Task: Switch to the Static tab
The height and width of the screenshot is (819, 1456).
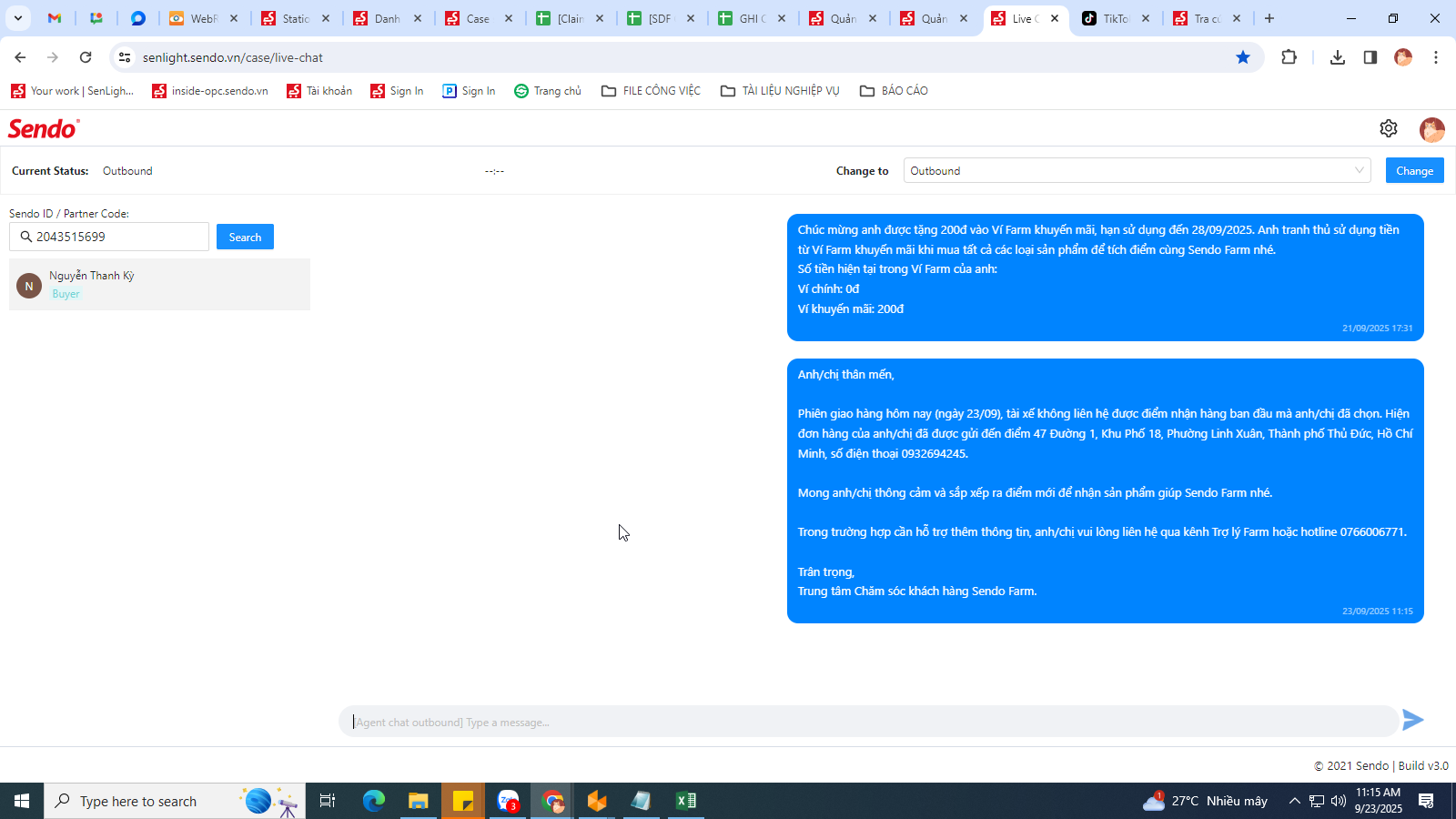Action: click(296, 18)
